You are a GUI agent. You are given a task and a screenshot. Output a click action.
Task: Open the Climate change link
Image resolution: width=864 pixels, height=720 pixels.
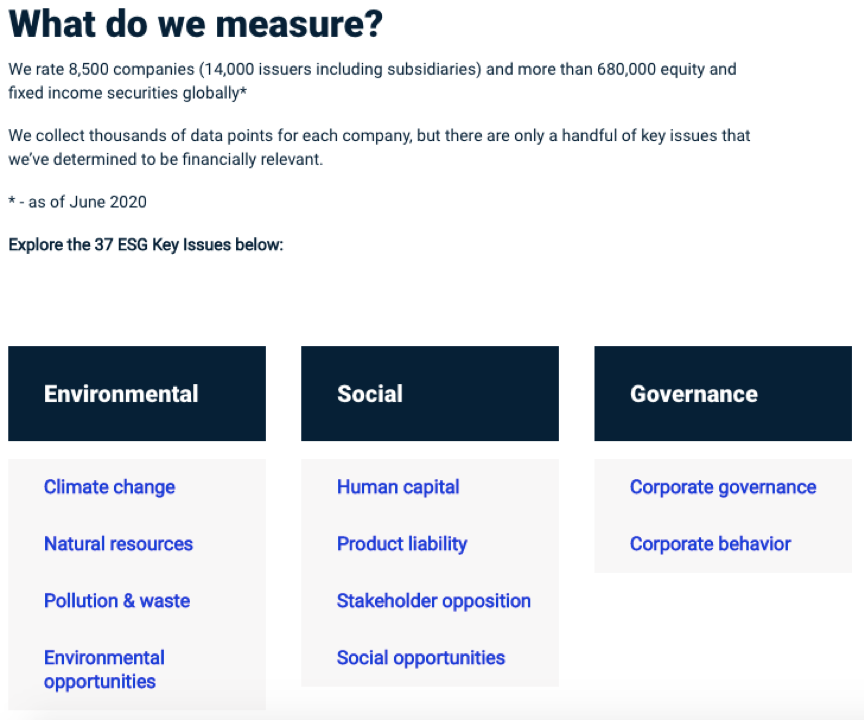coord(109,487)
